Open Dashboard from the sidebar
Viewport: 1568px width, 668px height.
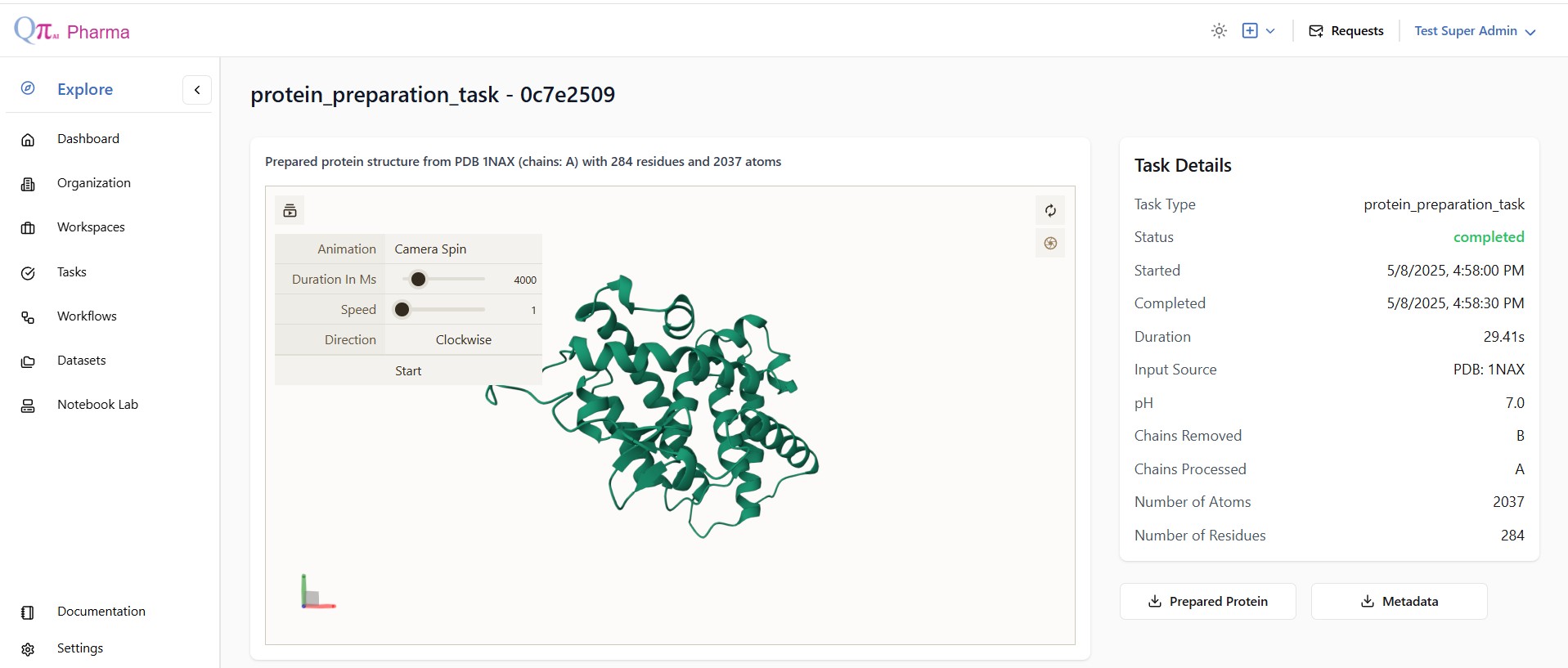pos(88,139)
